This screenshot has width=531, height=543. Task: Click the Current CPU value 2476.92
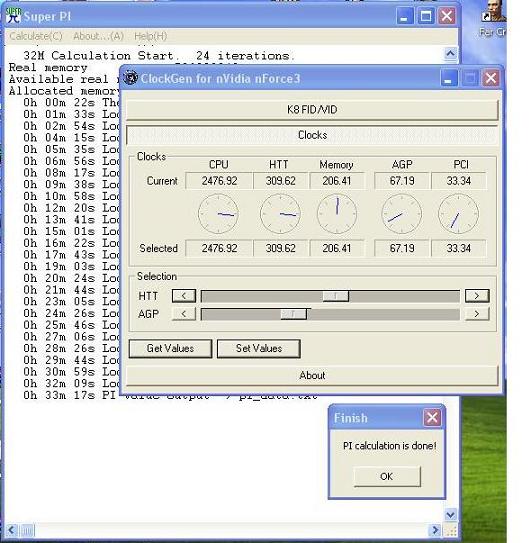click(x=219, y=181)
